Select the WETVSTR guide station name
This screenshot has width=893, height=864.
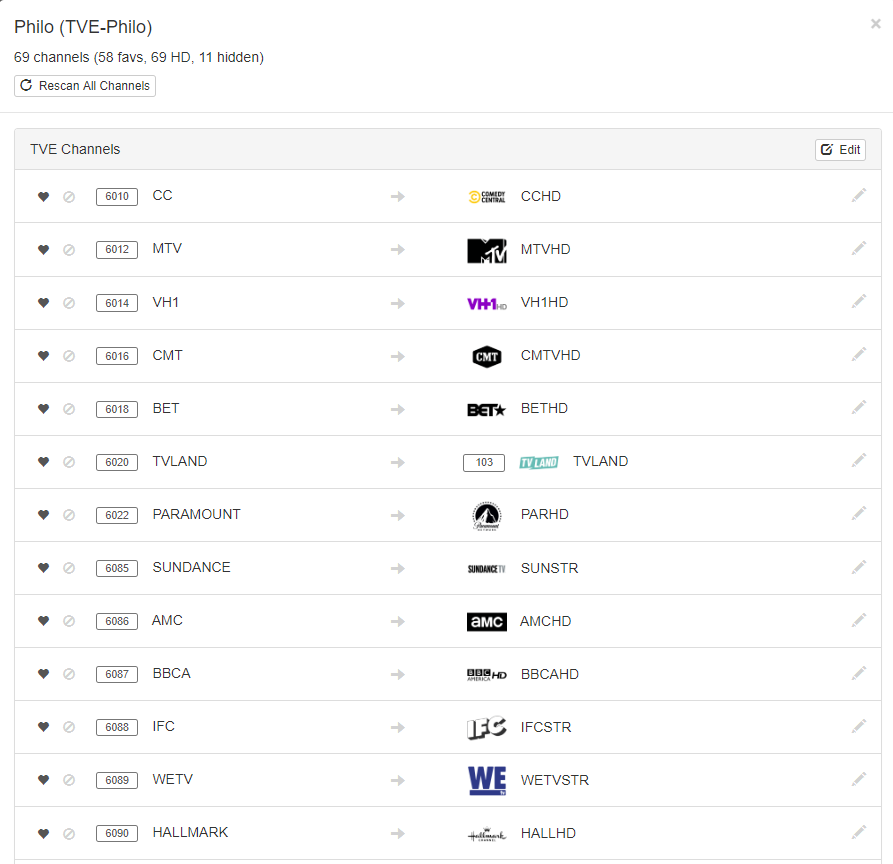click(x=555, y=780)
